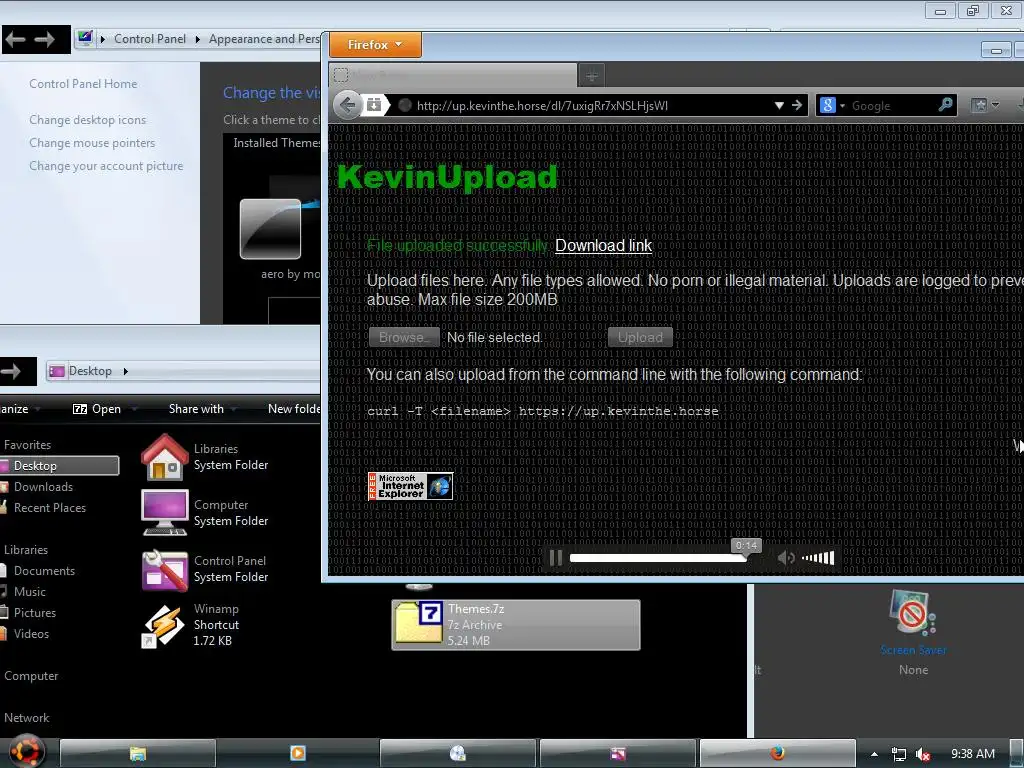Select Computer in the navigation pane
The image size is (1024, 768).
[x=31, y=676]
